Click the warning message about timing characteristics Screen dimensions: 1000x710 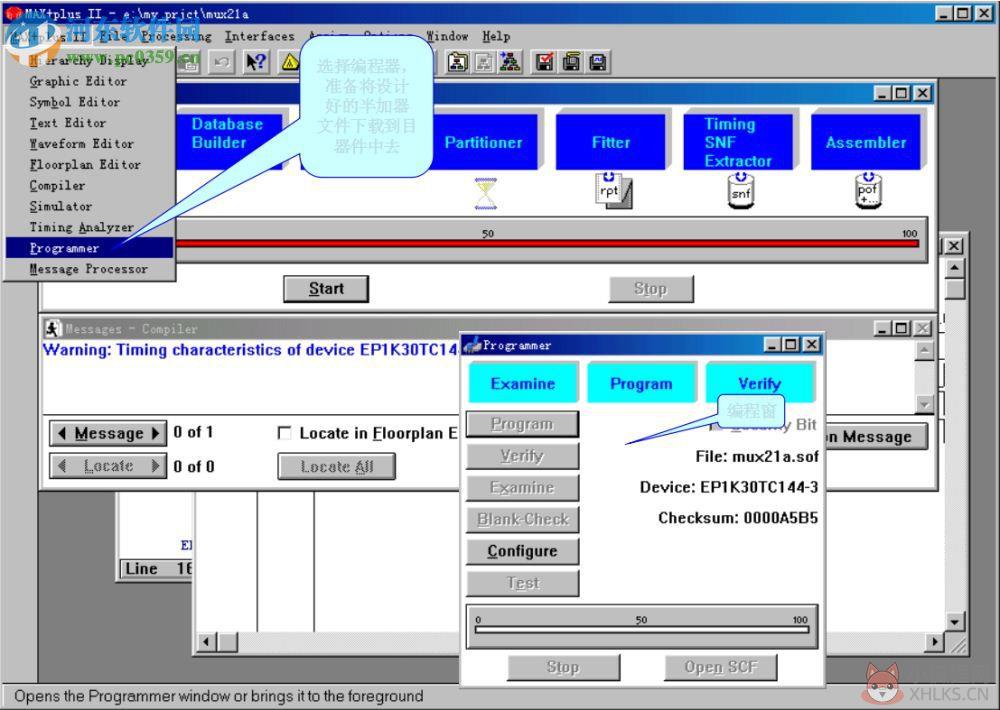251,350
